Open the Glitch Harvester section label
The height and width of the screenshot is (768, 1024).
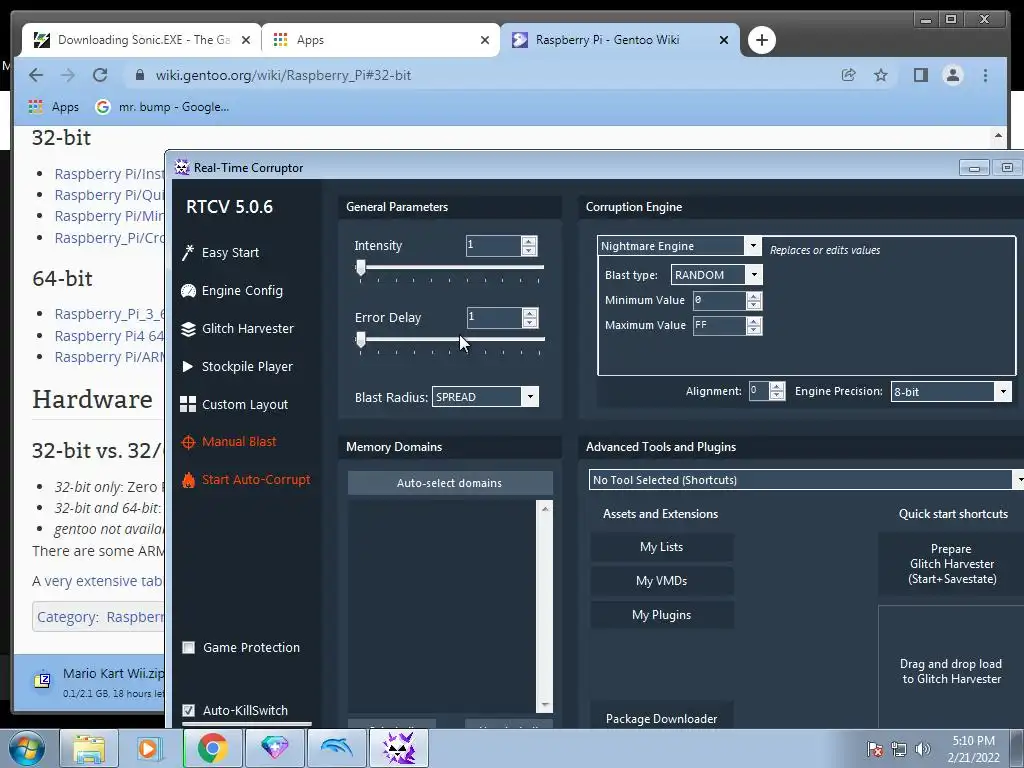pyautogui.click(x=248, y=328)
